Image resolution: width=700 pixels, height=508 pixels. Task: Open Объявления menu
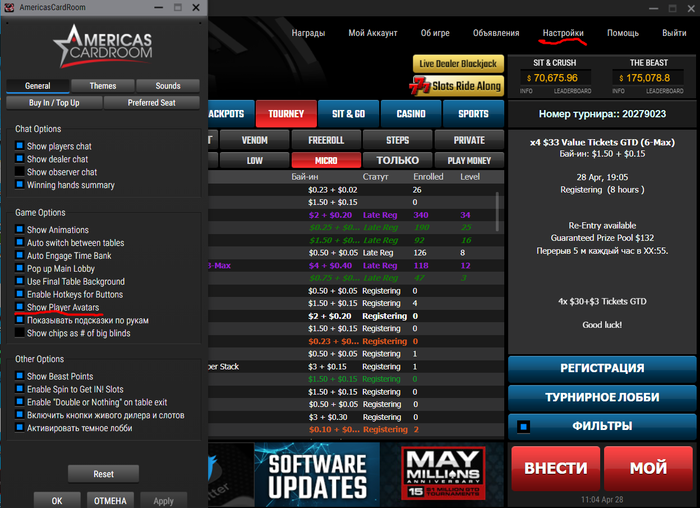click(x=496, y=33)
